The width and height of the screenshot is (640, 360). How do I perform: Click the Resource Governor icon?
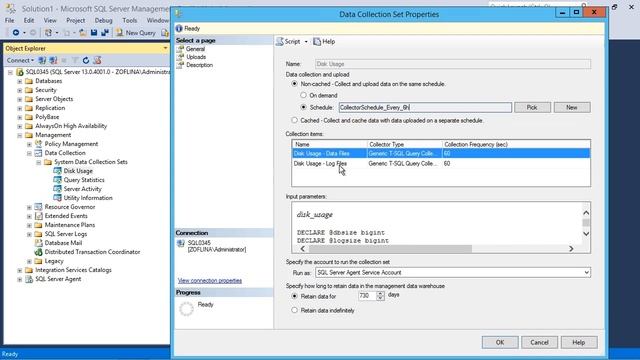[x=38, y=207]
